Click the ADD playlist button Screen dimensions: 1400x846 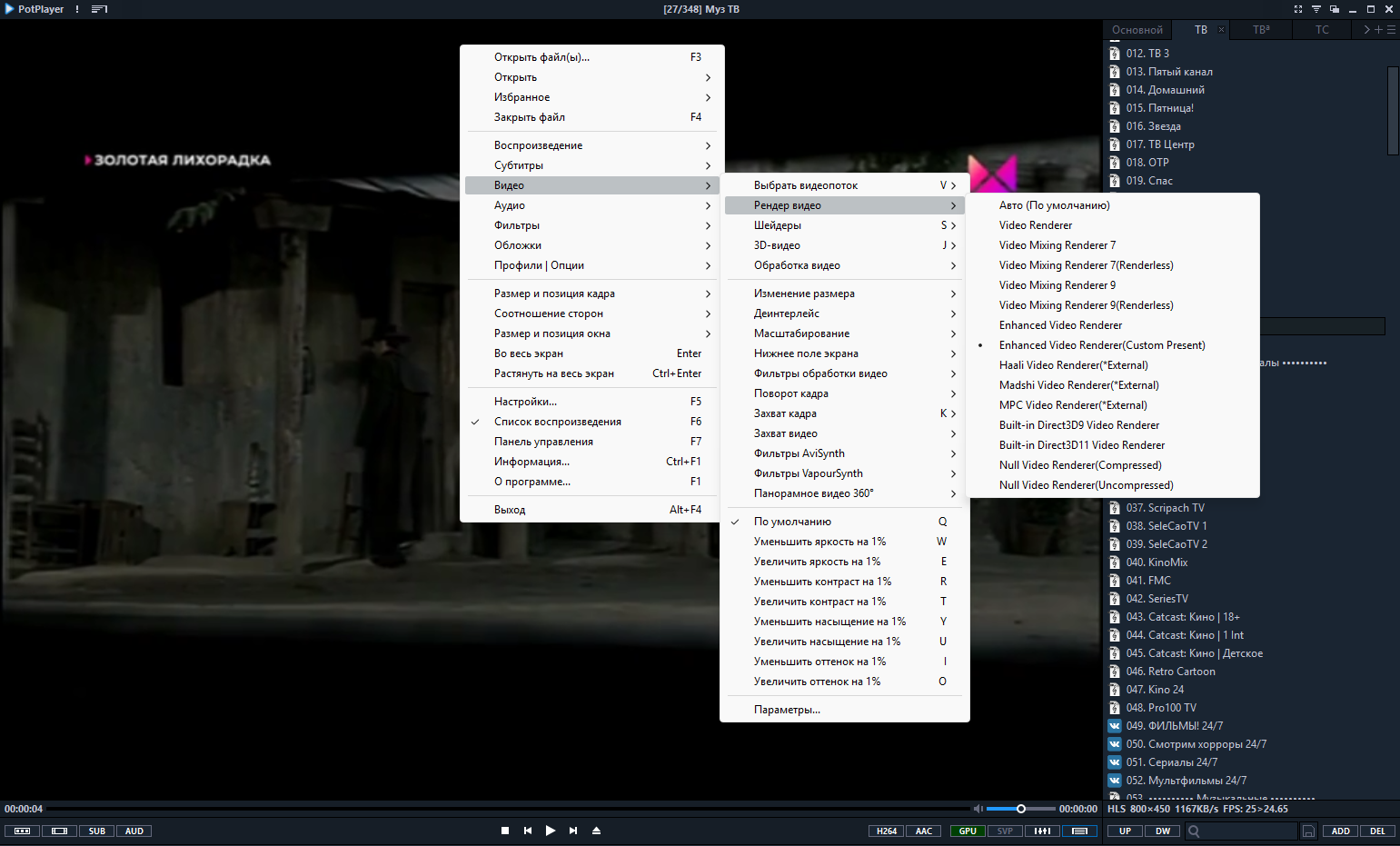tap(1341, 831)
